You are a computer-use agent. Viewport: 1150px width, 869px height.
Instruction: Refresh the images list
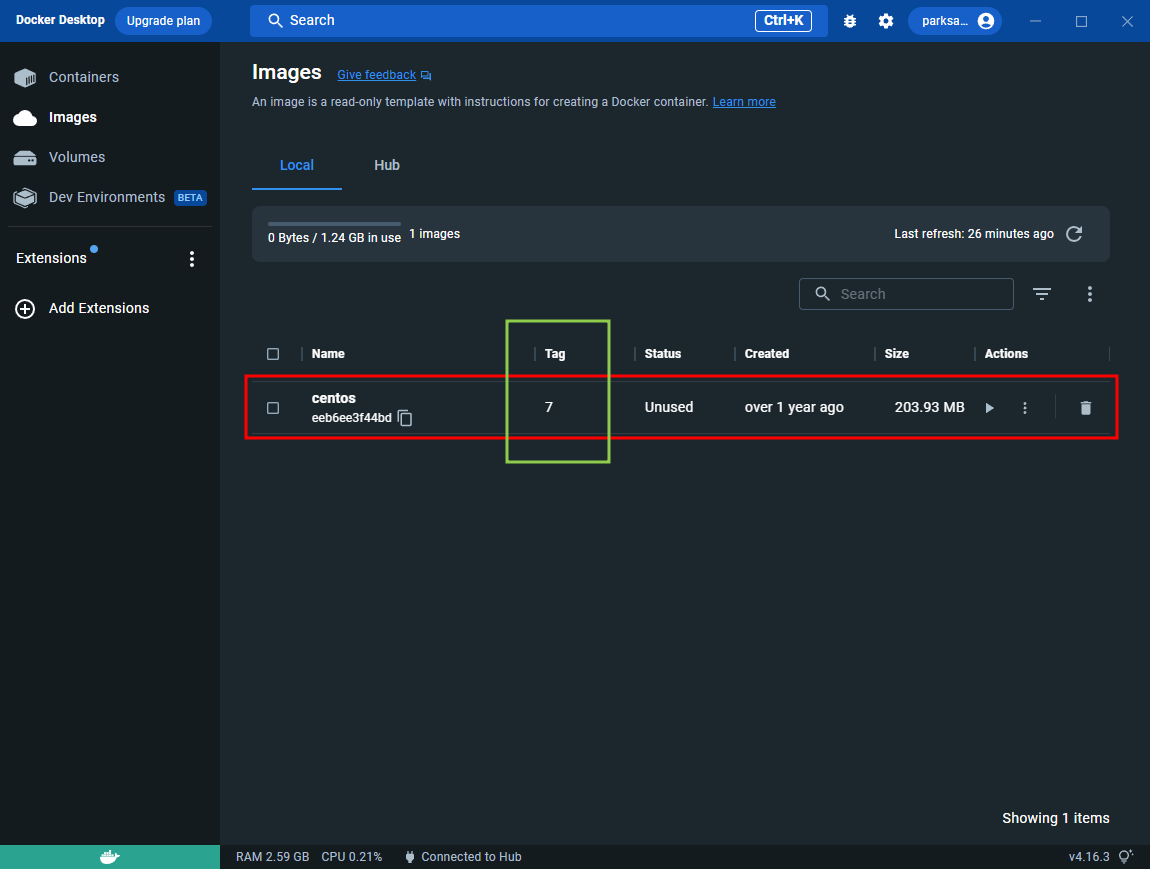click(1074, 234)
